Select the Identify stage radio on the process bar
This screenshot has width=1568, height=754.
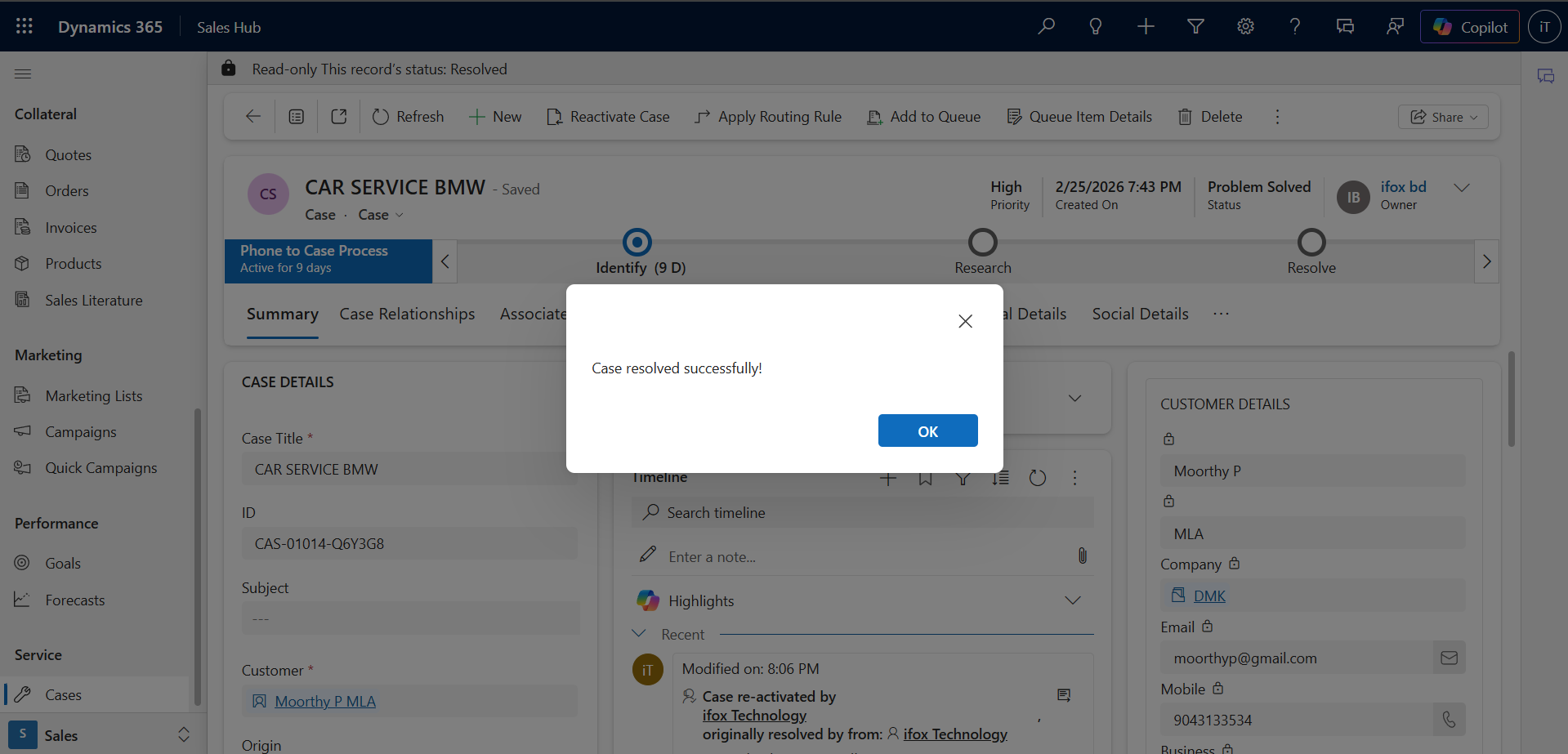(636, 241)
